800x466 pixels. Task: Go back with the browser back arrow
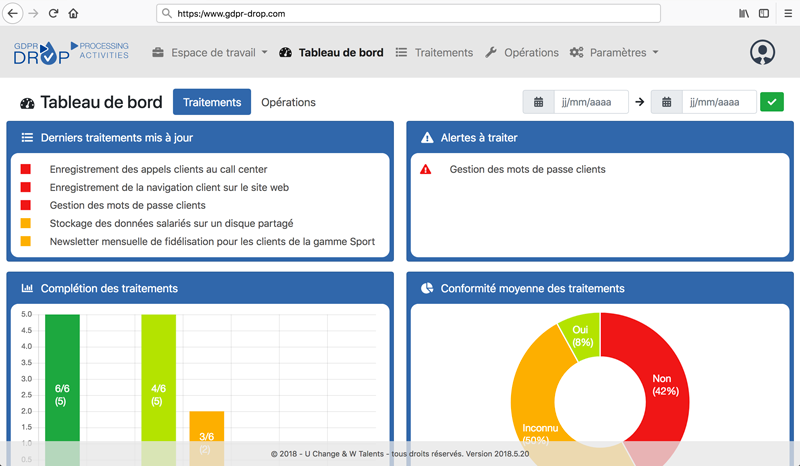(13, 13)
